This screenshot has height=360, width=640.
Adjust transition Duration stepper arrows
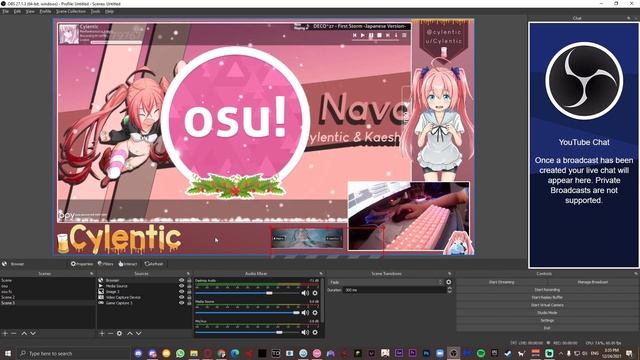[x=449, y=290]
